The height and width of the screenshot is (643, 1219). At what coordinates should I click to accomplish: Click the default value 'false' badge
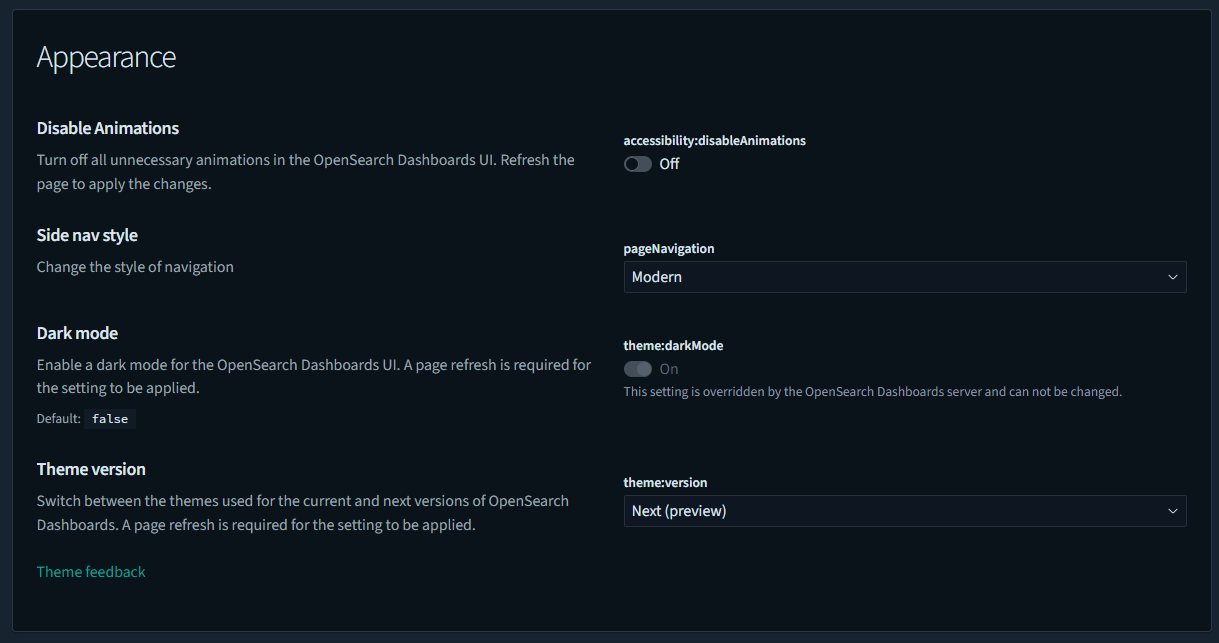pos(110,419)
